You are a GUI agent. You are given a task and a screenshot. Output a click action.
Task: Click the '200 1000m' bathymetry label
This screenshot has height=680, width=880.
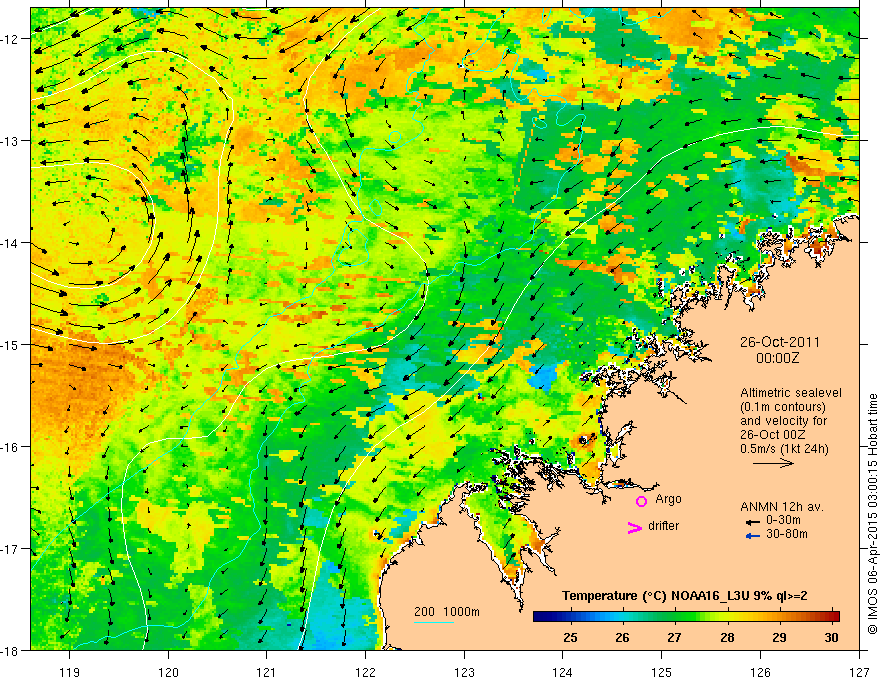point(447,612)
